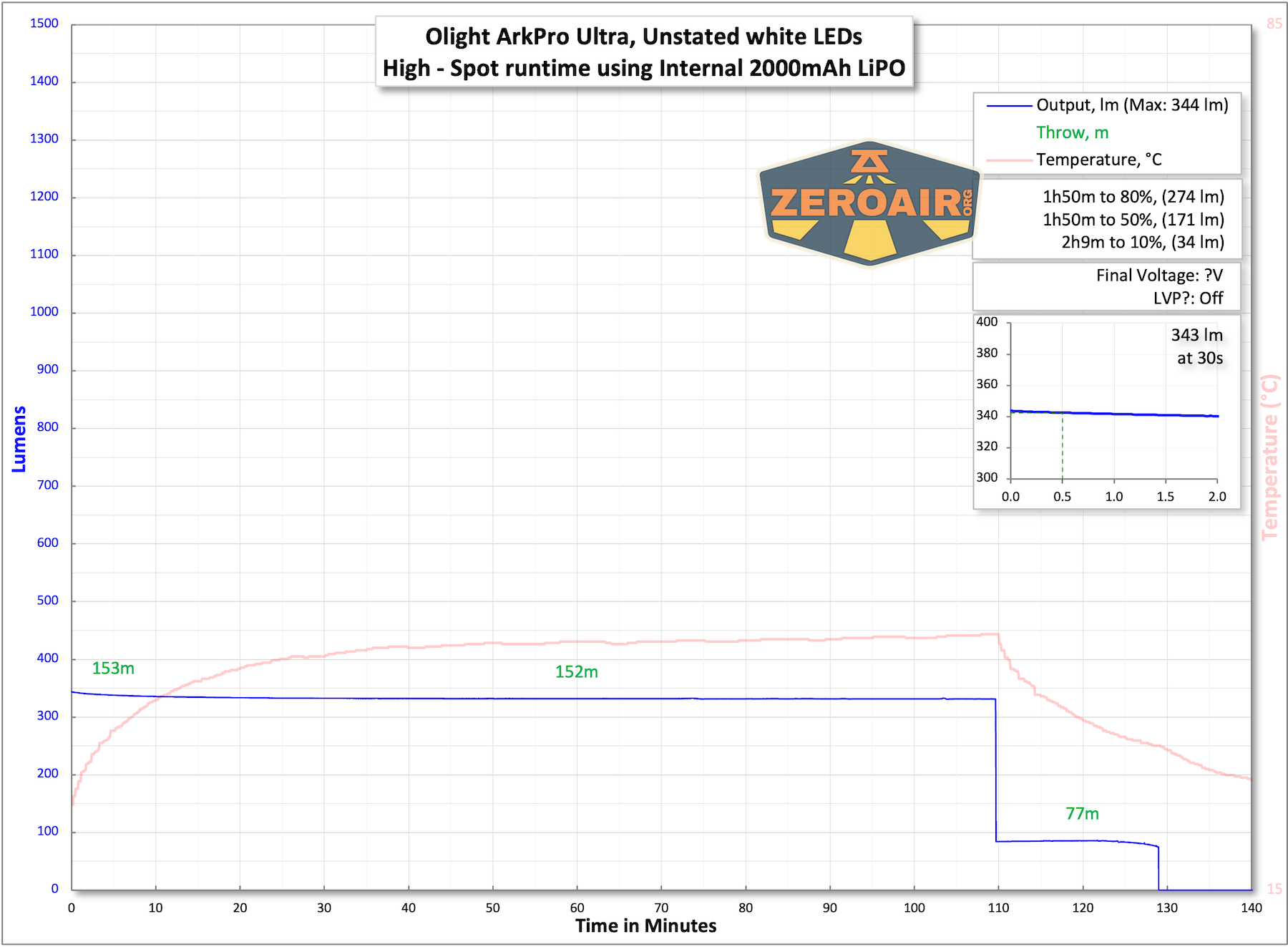Click the 1500 tick label on lumens axis
The width and height of the screenshot is (1288, 947).
(44, 24)
